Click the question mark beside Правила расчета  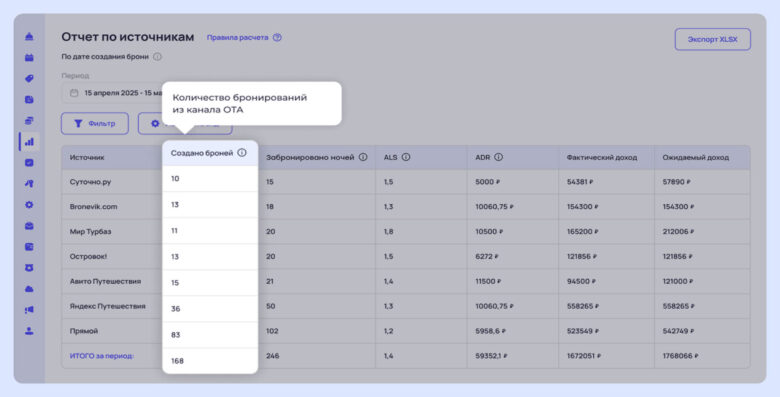pyautogui.click(x=277, y=37)
